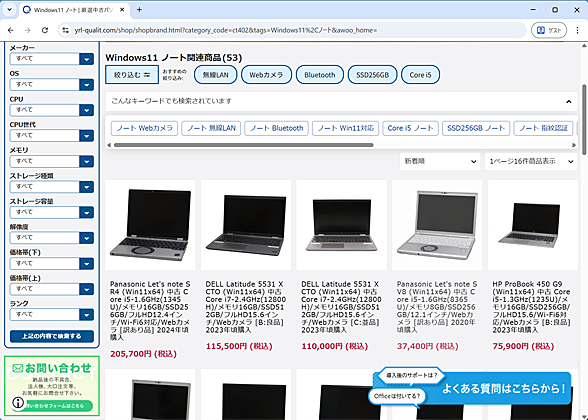Image resolution: width=588 pixels, height=420 pixels.
Task: Click SSD256GB ノート keyword tag
Action: click(x=476, y=128)
